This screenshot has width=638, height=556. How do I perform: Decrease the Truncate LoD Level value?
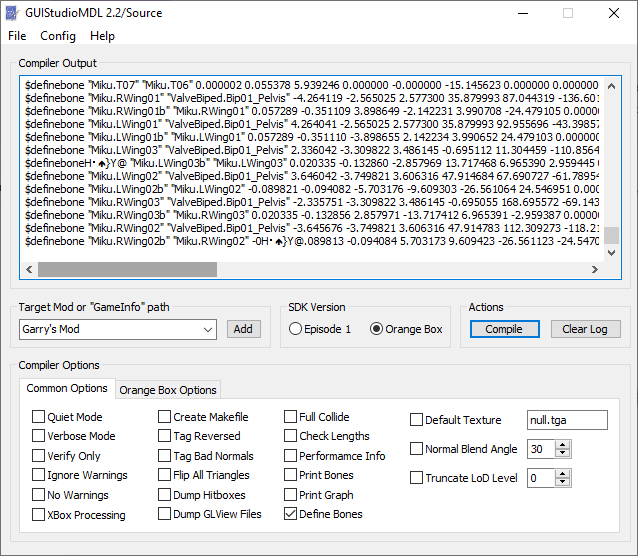563,483
